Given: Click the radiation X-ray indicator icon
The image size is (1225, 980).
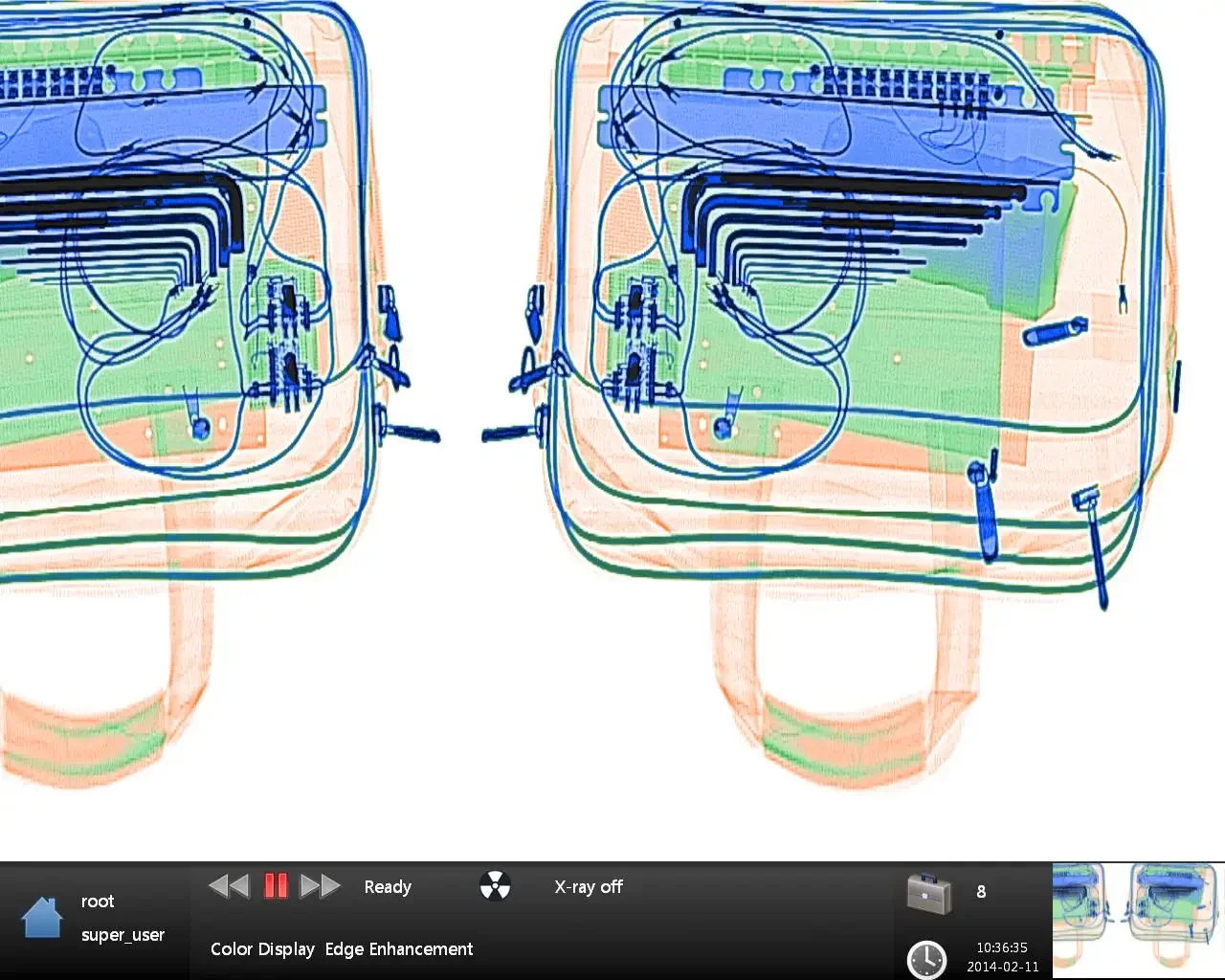Looking at the screenshot, I should 495,886.
